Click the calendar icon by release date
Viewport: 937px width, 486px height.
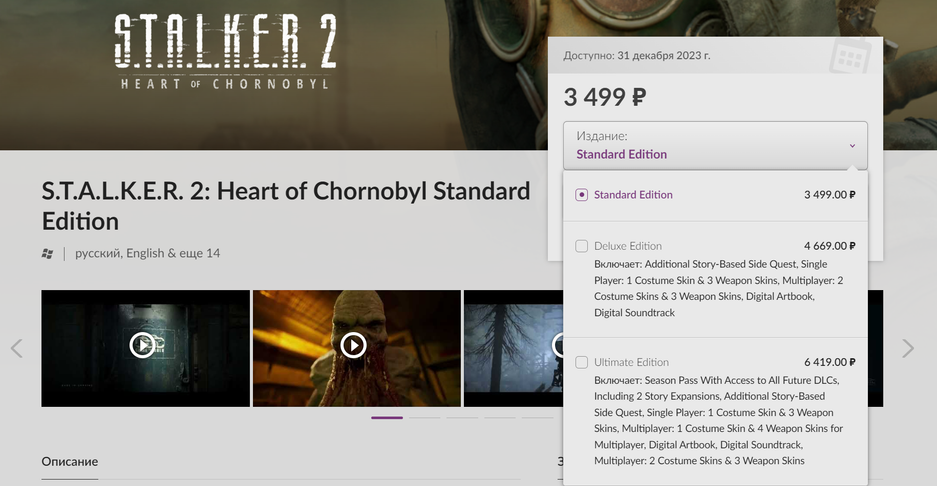click(x=849, y=58)
